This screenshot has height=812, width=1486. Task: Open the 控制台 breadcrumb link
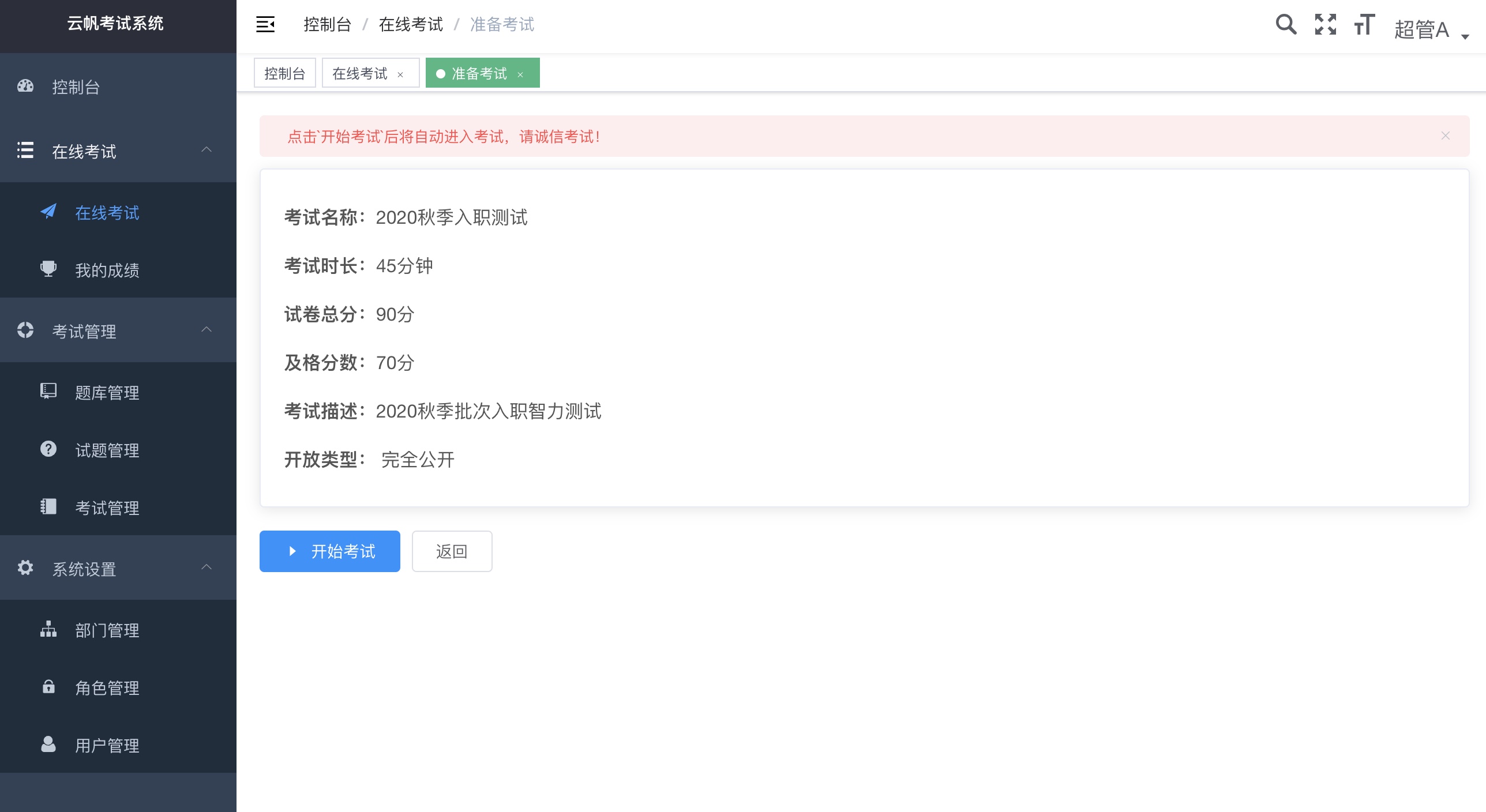click(x=327, y=24)
